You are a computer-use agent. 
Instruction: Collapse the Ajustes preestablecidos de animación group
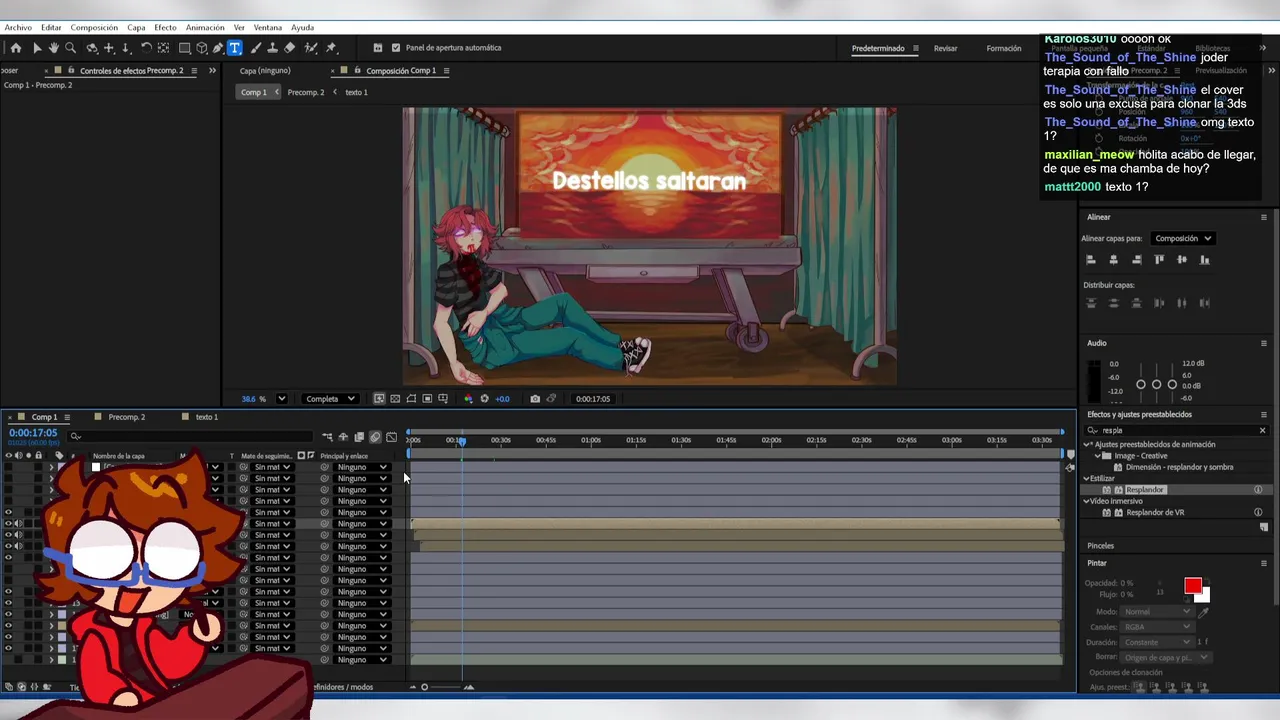click(1088, 445)
